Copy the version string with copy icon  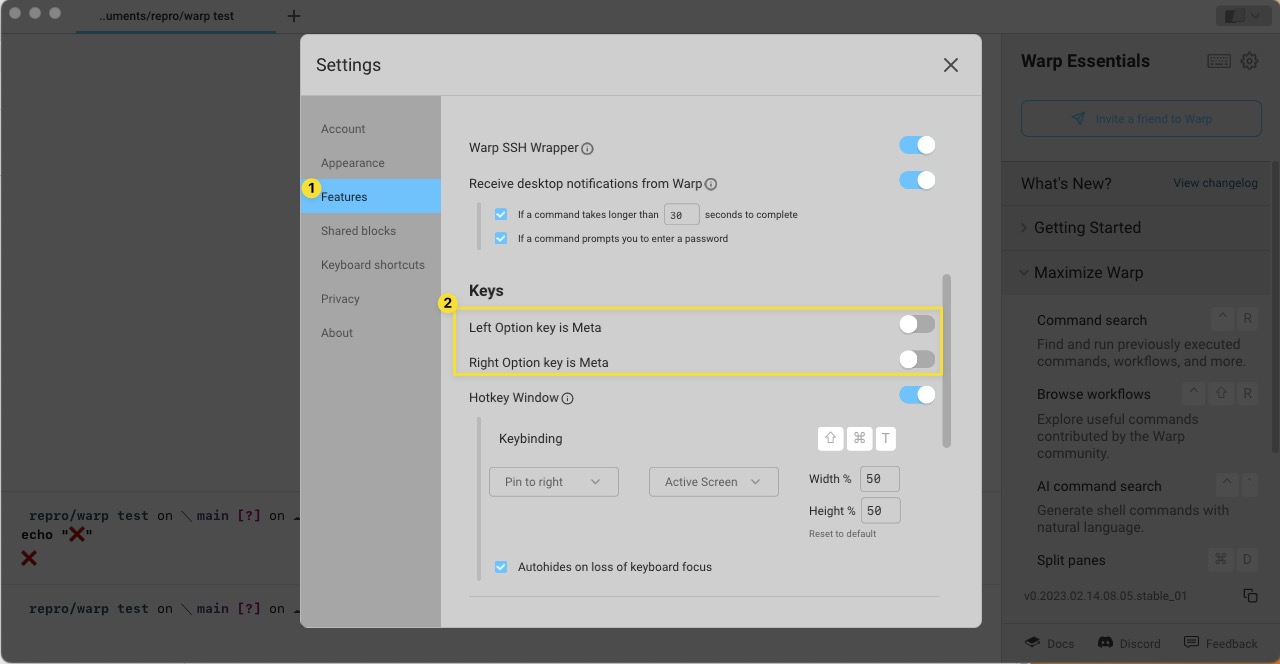coord(1250,596)
